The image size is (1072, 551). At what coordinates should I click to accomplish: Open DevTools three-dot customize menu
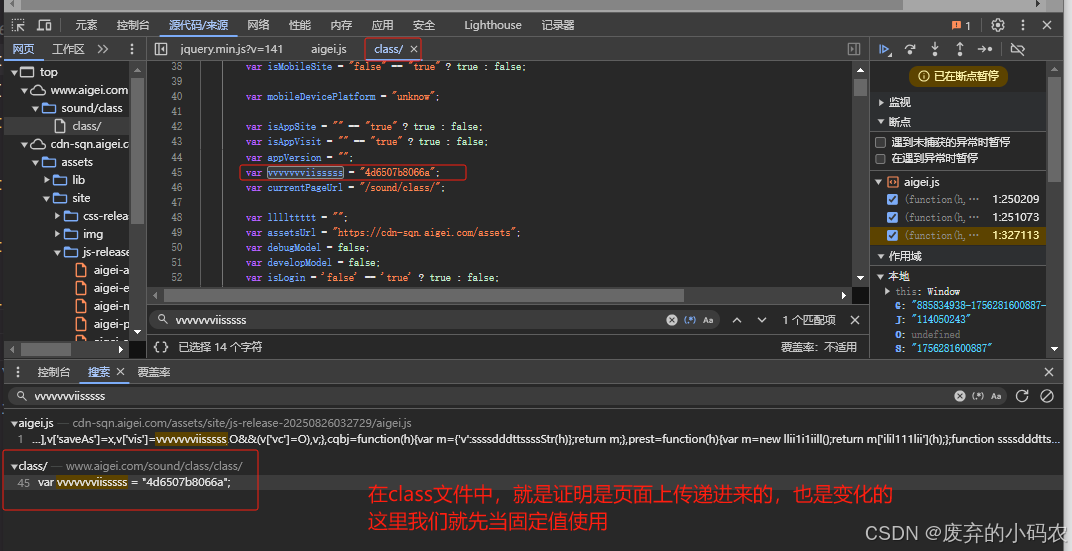pyautogui.click(x=1023, y=25)
